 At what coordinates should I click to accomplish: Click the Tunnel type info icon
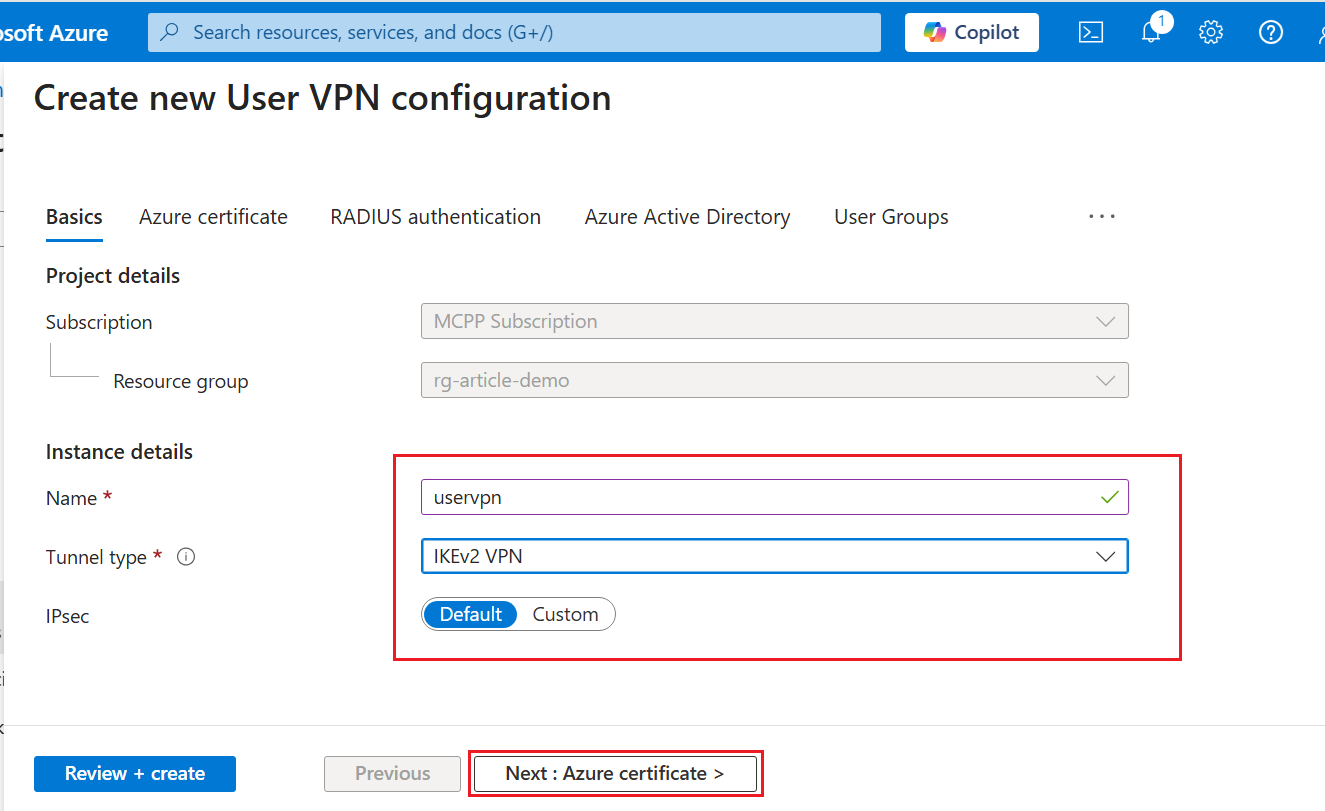tap(185, 557)
